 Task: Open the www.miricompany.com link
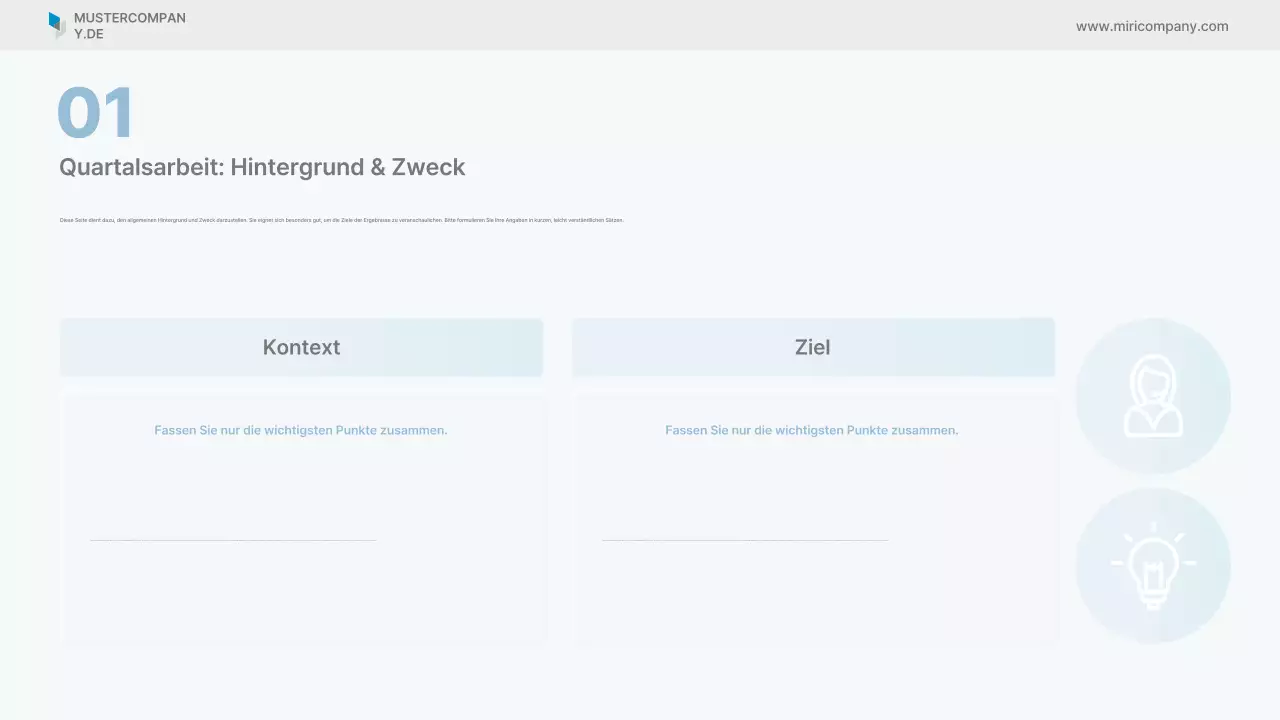[x=1152, y=26]
